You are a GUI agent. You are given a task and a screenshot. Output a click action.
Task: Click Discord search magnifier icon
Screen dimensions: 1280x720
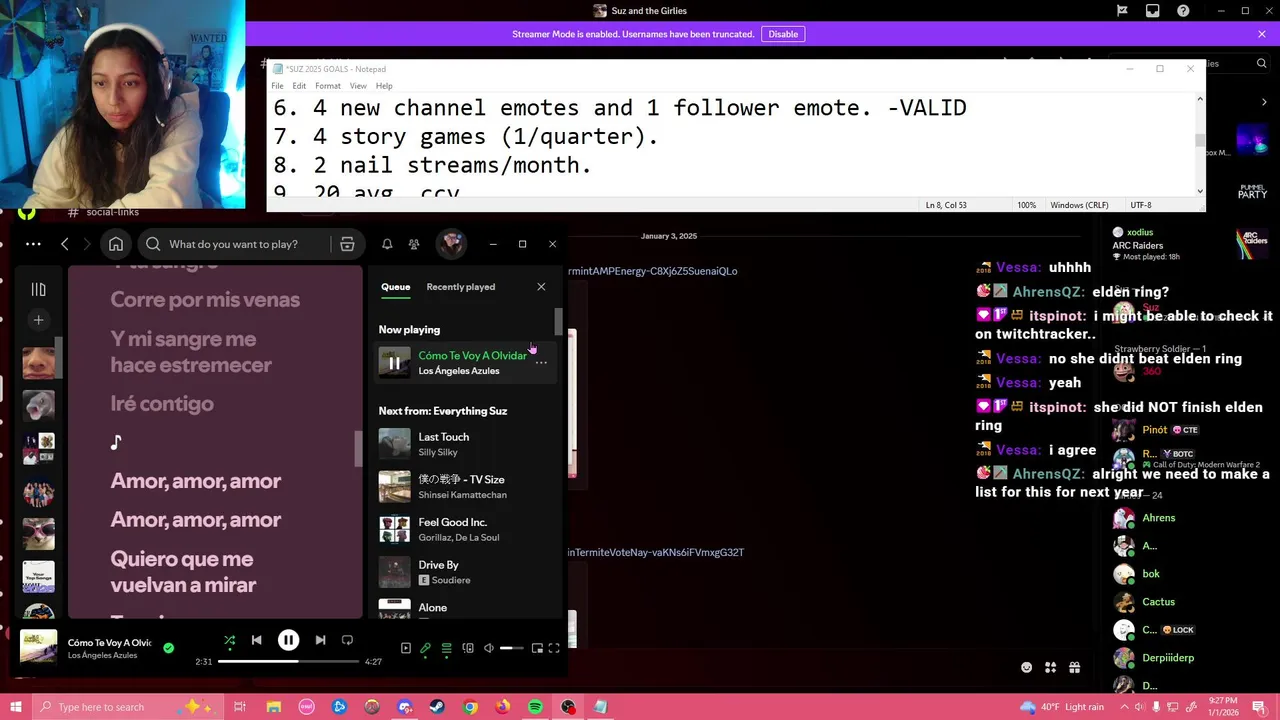1262,63
